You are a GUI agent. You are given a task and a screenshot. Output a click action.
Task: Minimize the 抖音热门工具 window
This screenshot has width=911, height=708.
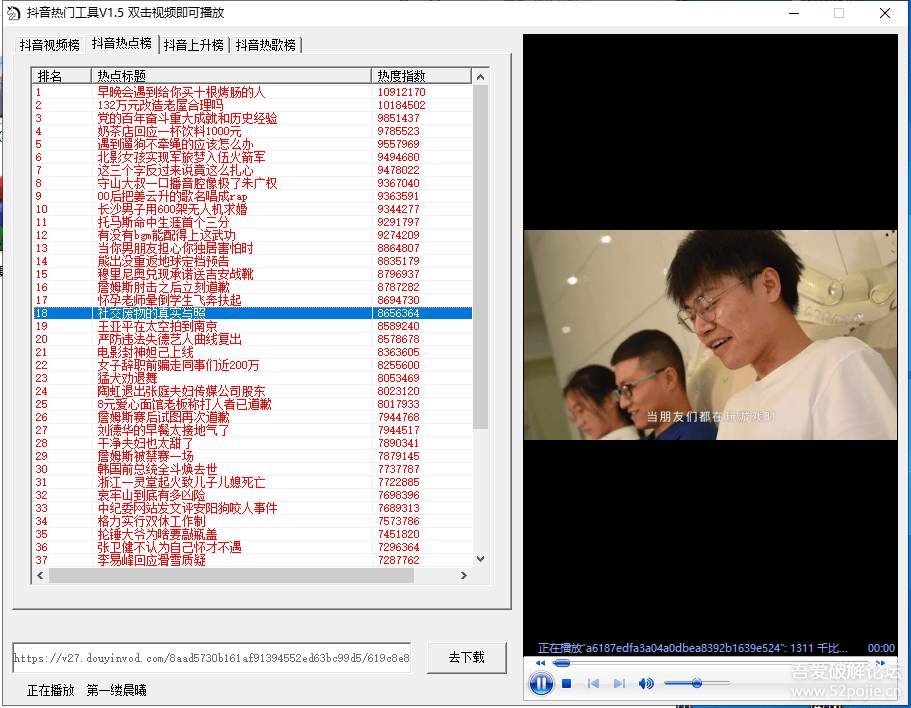[x=794, y=13]
